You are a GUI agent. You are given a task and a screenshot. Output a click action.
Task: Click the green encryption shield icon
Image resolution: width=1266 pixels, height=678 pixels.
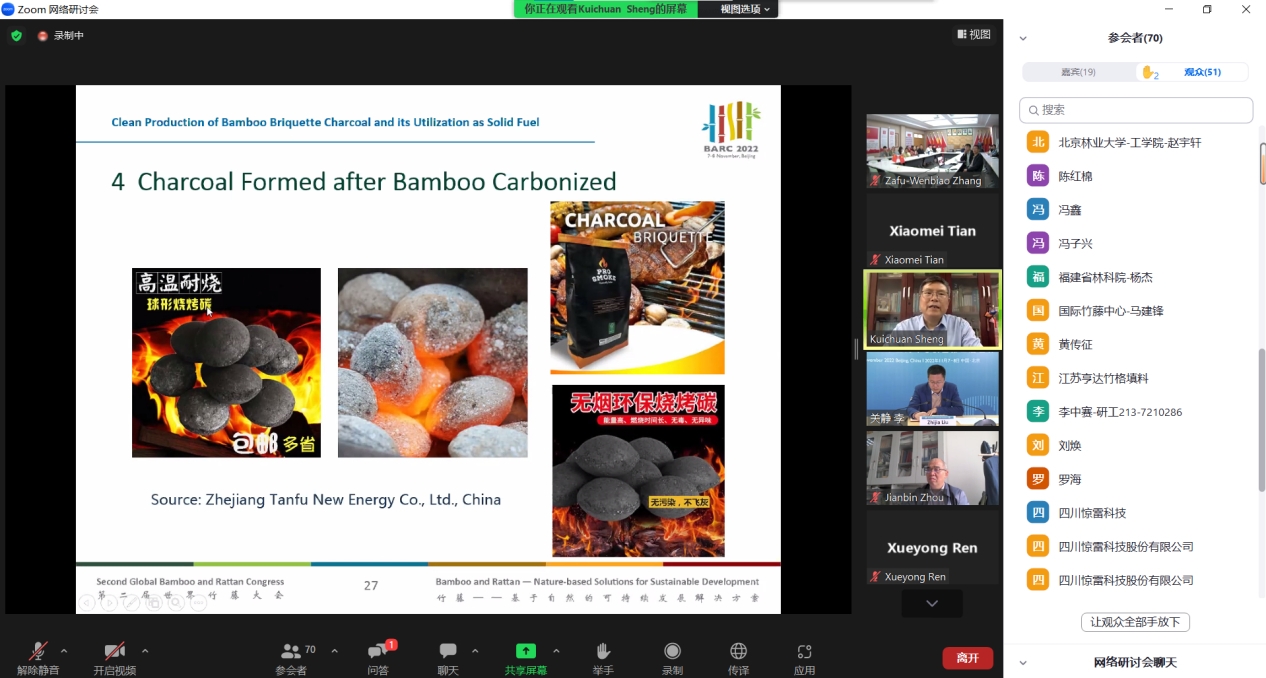(x=16, y=36)
